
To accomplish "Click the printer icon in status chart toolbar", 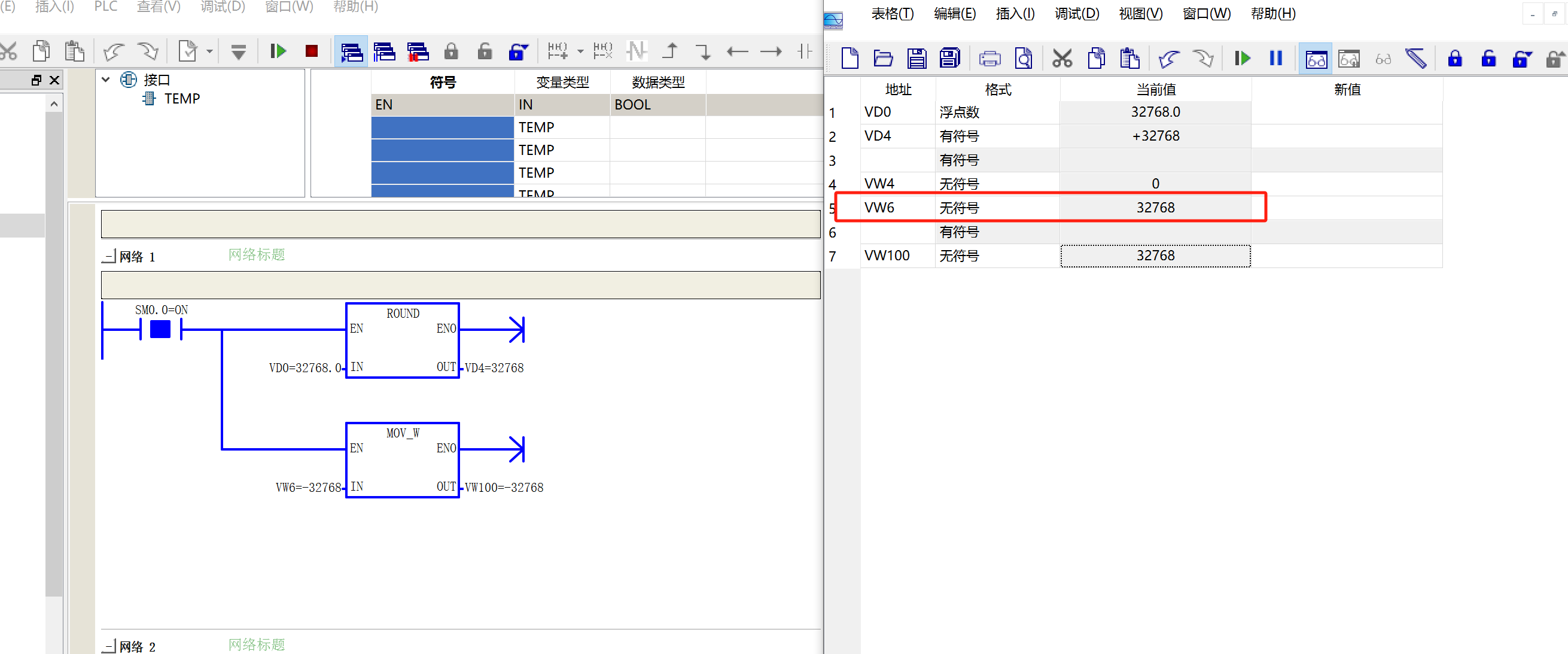I will pyautogui.click(x=989, y=59).
